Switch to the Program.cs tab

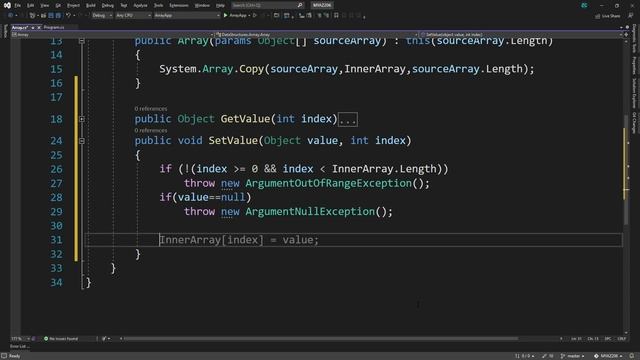pyautogui.click(x=54, y=27)
